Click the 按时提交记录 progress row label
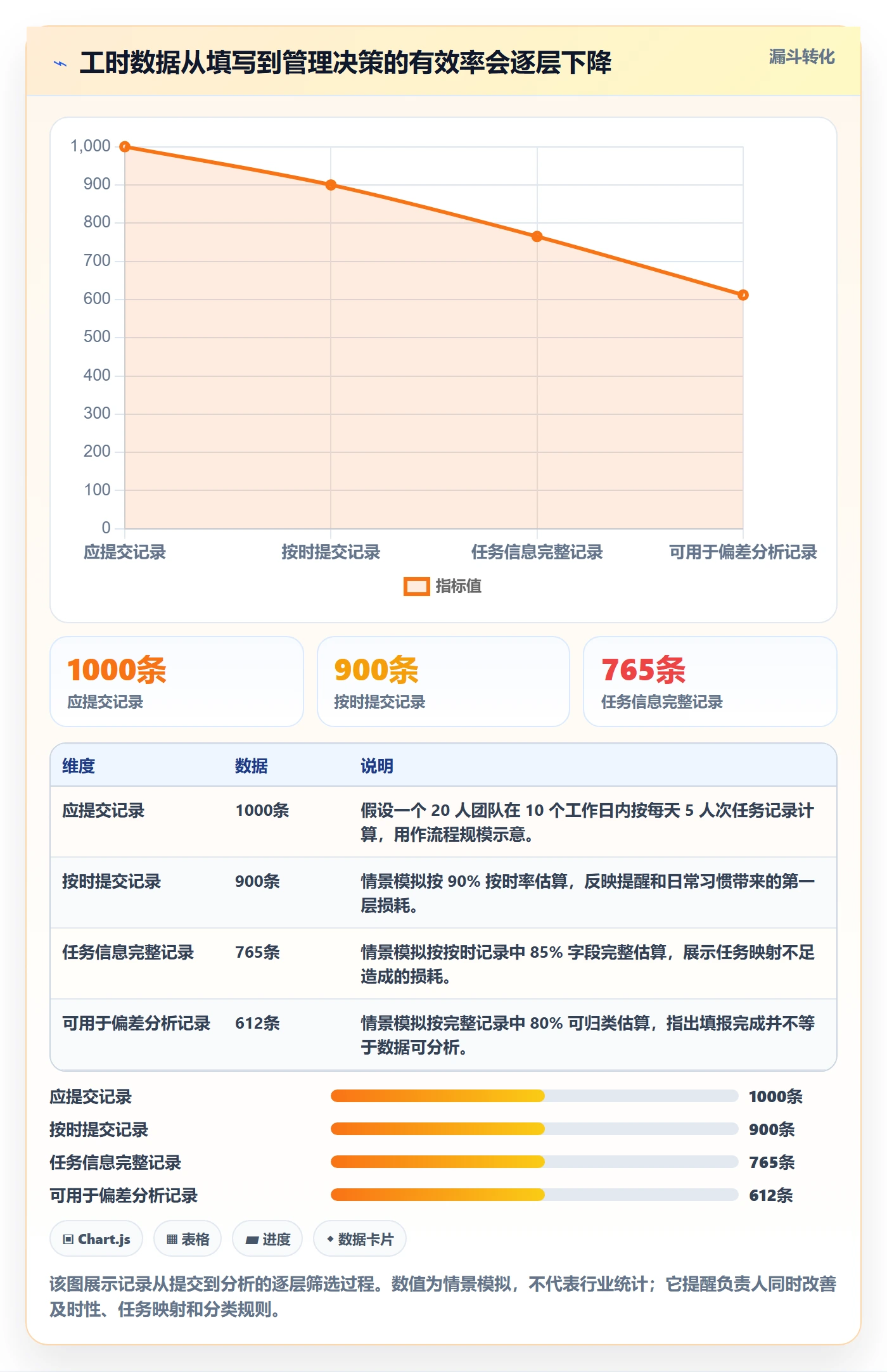This screenshot has width=887, height=1372. (99, 1130)
